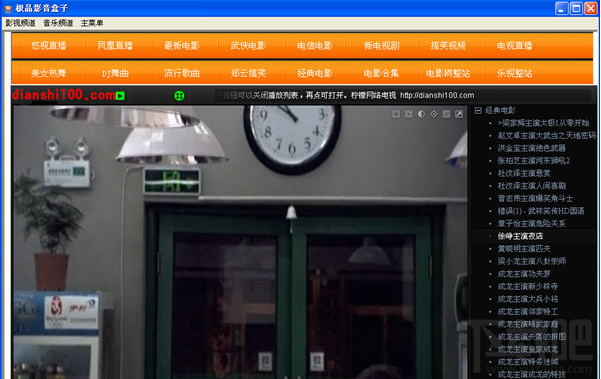The height and width of the screenshot is (379, 601).
Task: Open the 影视频道 menu
Action: pyautogui.click(x=20, y=23)
